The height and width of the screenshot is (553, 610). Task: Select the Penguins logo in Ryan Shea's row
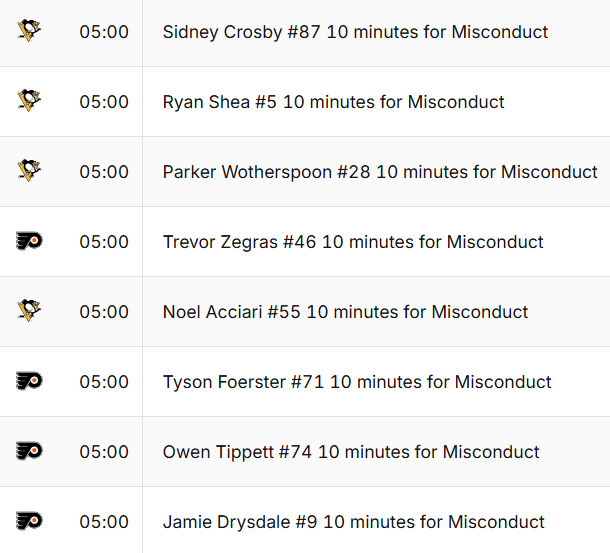[x=29, y=101]
